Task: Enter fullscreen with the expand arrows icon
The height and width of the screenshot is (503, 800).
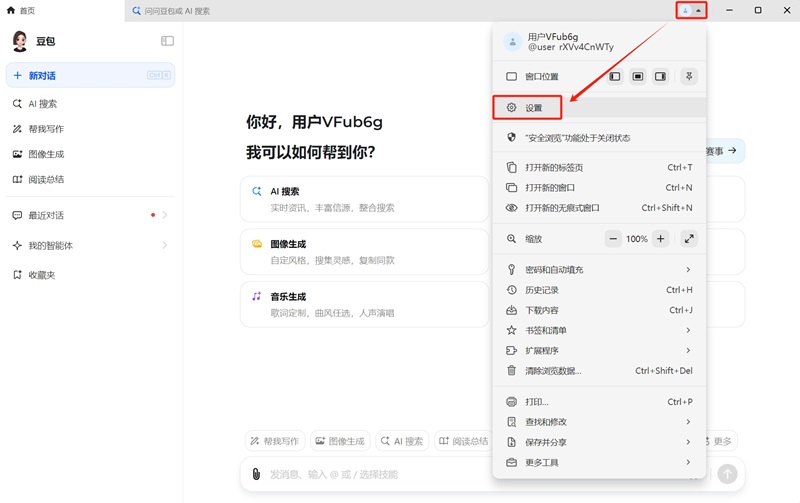Action: (689, 239)
